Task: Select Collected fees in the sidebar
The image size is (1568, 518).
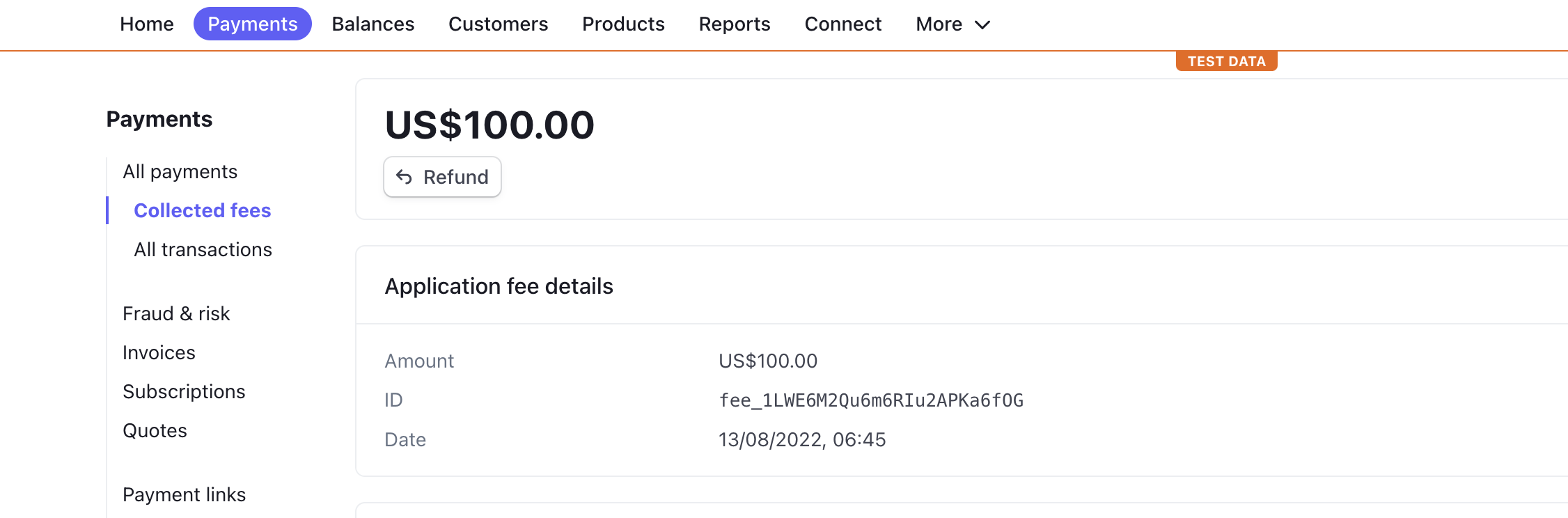Action: [x=203, y=210]
